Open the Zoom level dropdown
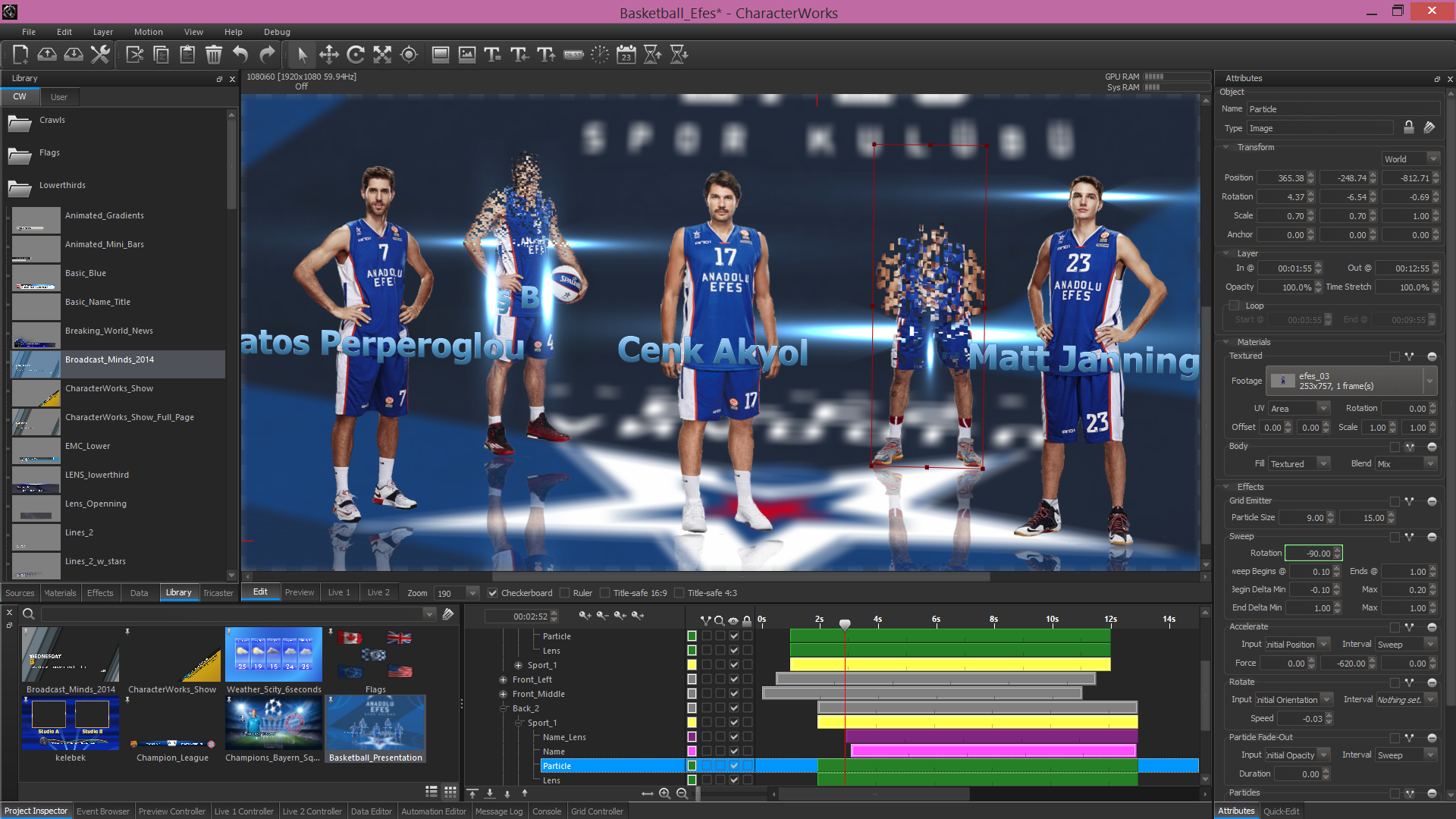The image size is (1456, 819). coord(472,593)
